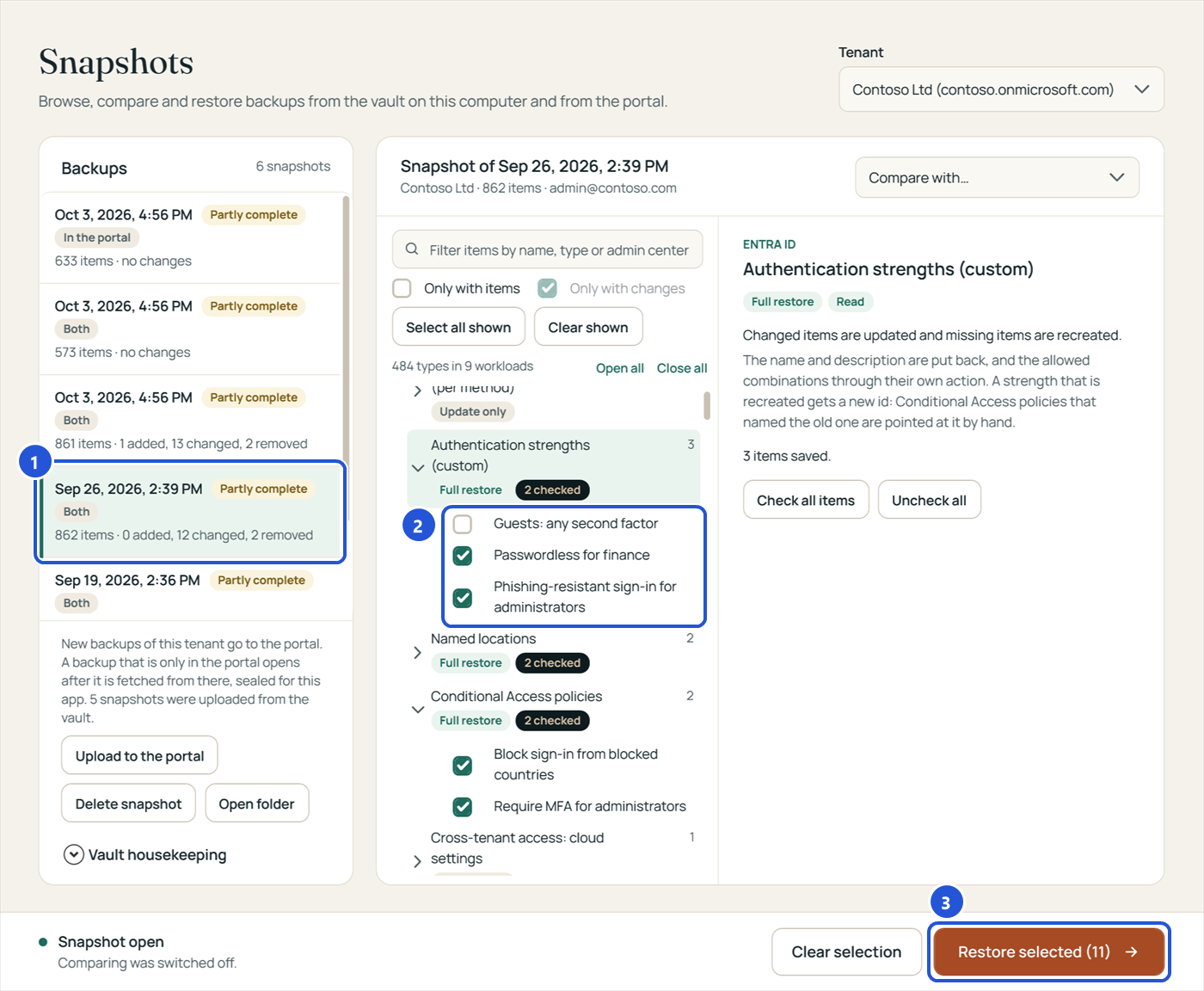1204x991 pixels.
Task: Select the Sep 26, 2026, 2:39 PM snapshot
Action: pos(190,512)
